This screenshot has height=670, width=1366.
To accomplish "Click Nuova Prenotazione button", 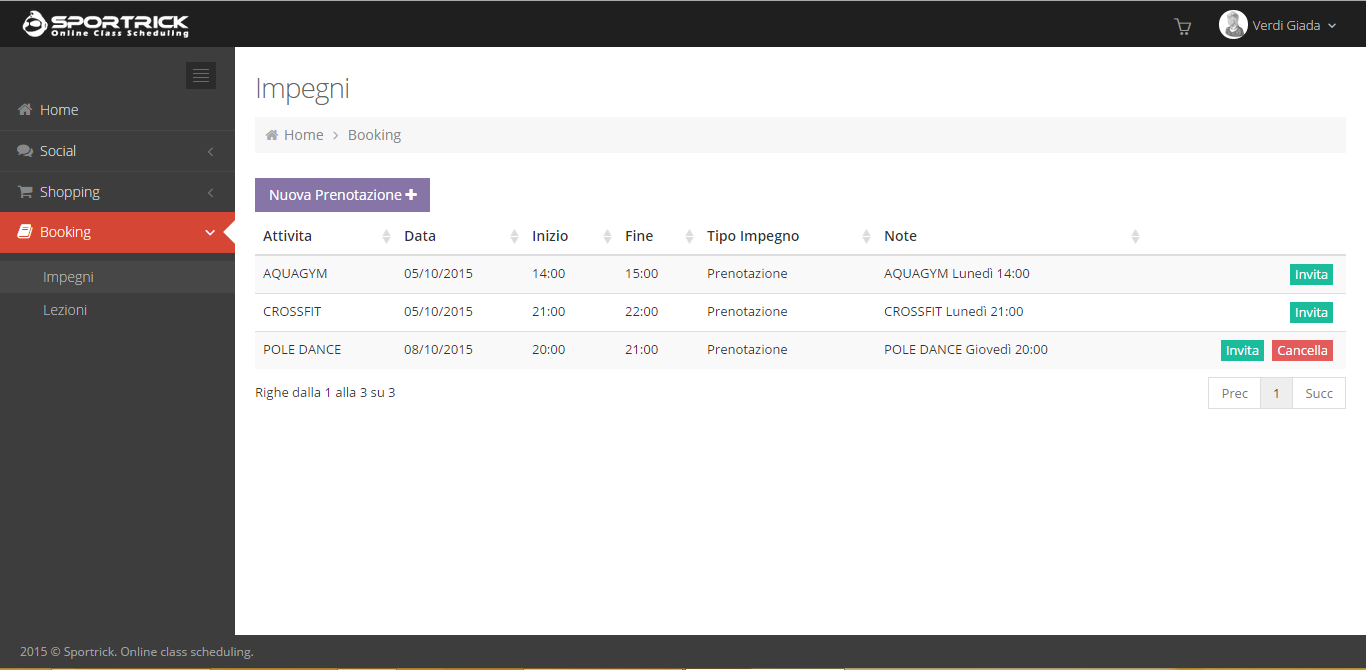I will pyautogui.click(x=342, y=195).
